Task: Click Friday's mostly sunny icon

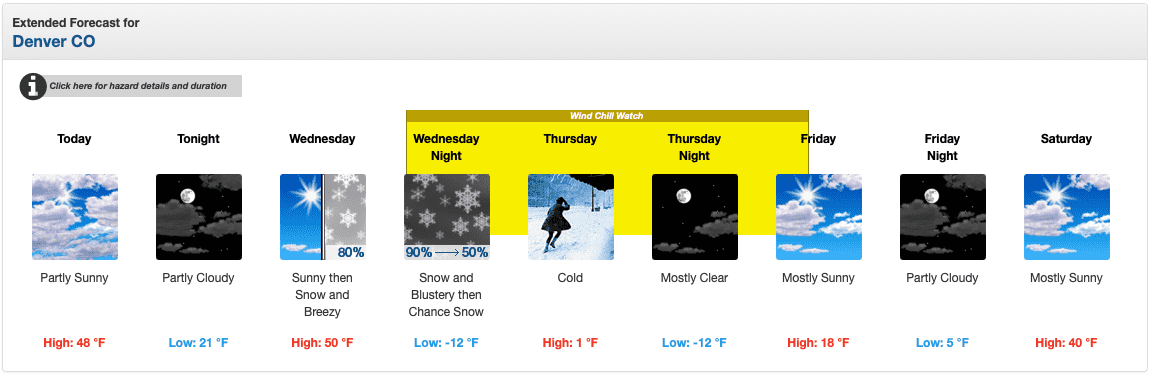Action: click(x=819, y=217)
